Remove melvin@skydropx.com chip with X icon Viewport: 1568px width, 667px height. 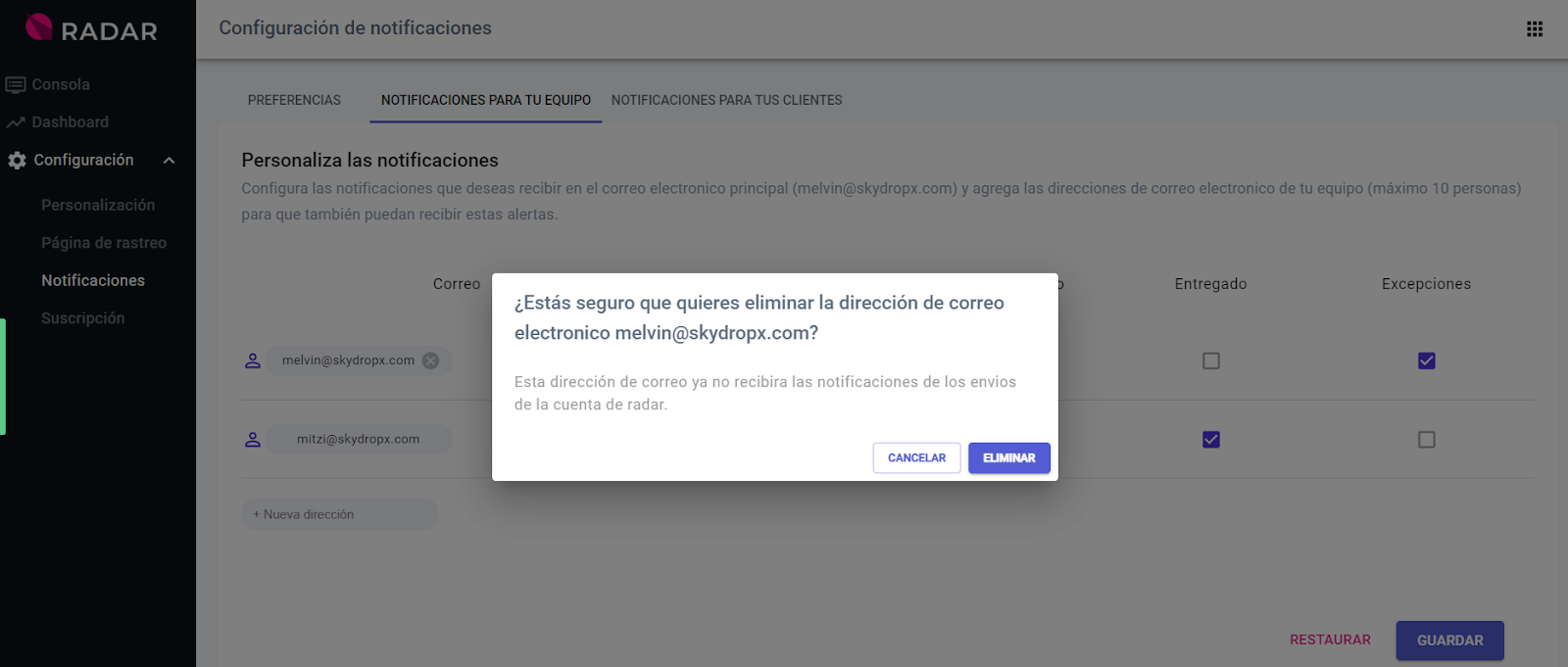pos(430,360)
